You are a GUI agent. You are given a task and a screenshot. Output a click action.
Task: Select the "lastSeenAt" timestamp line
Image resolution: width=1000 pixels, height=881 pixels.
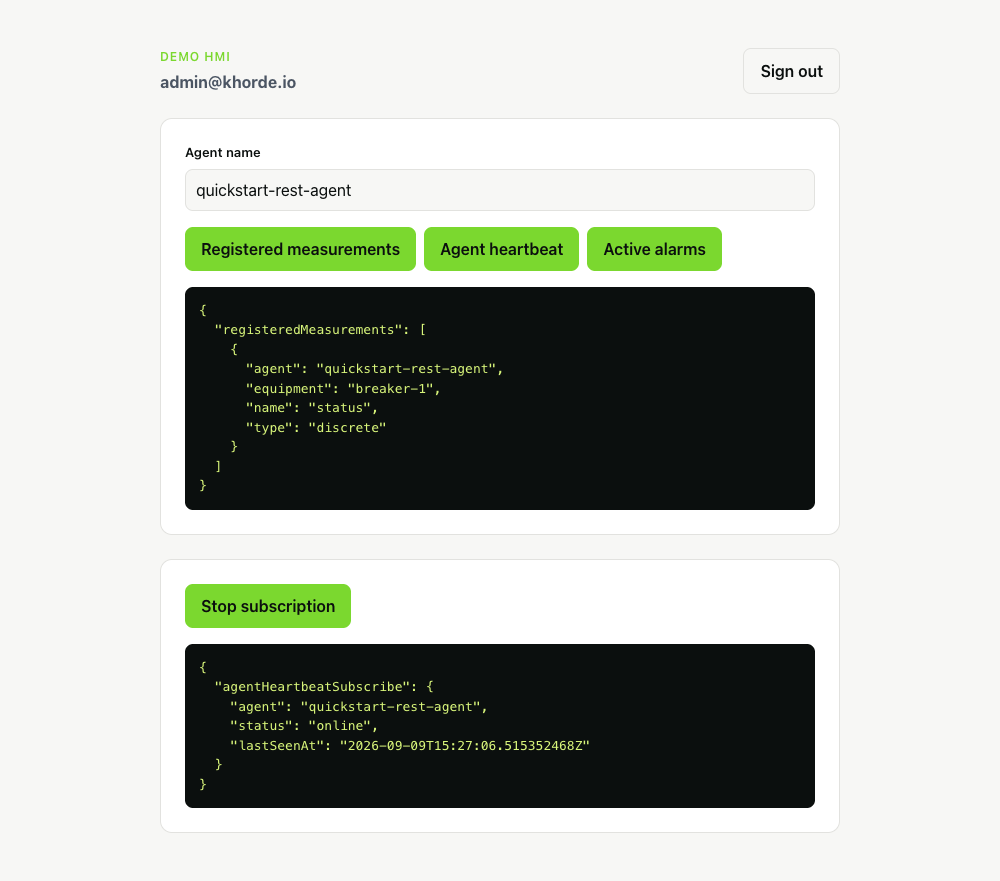410,746
